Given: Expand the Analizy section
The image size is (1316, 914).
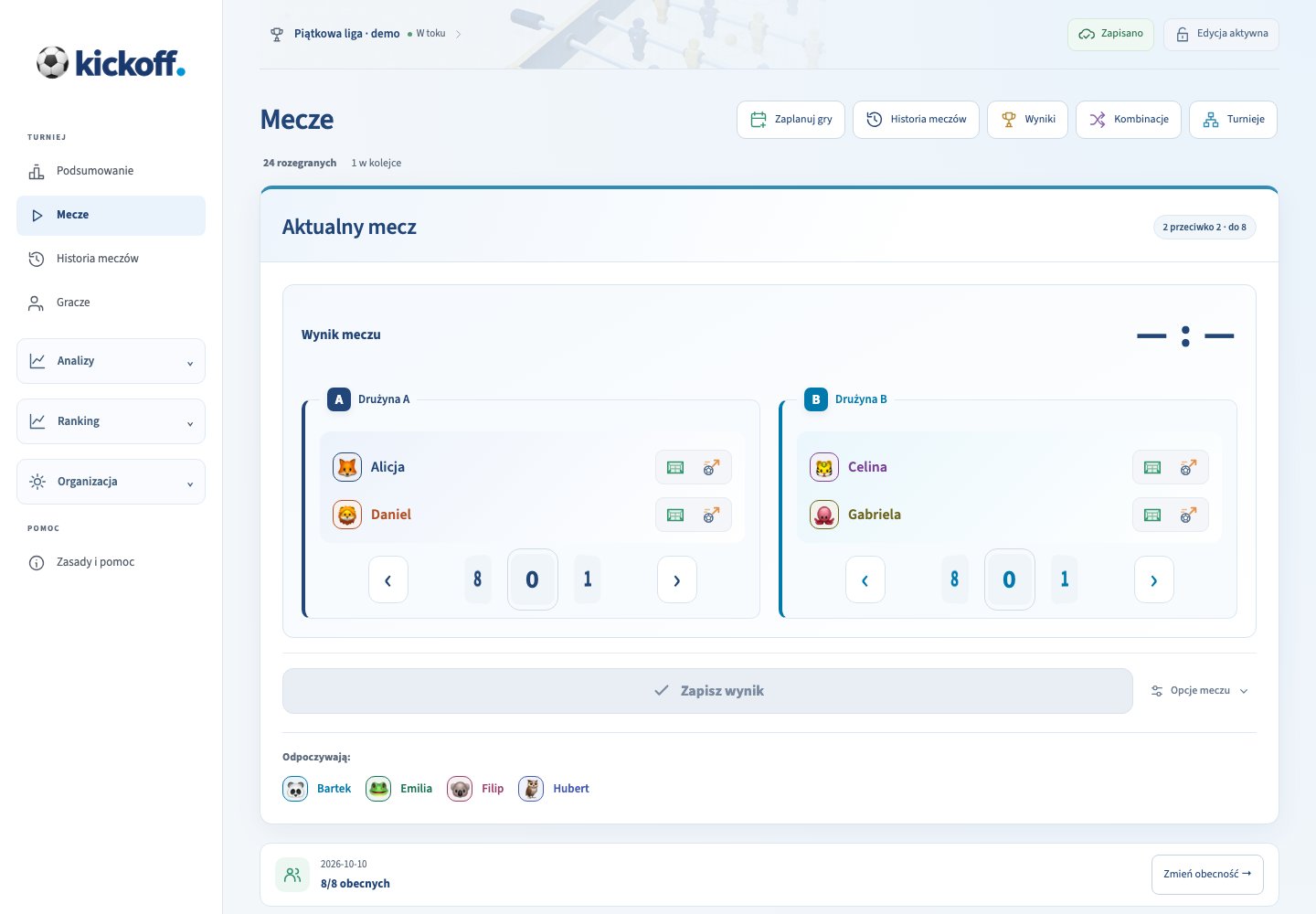Looking at the screenshot, I should tap(111, 361).
